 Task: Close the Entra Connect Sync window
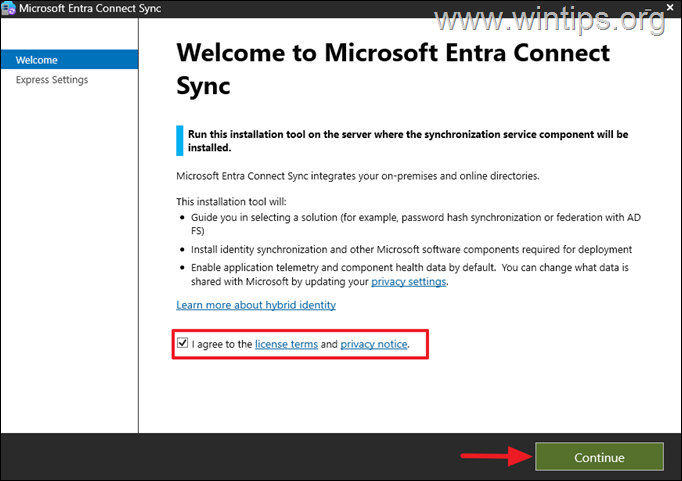670,7
